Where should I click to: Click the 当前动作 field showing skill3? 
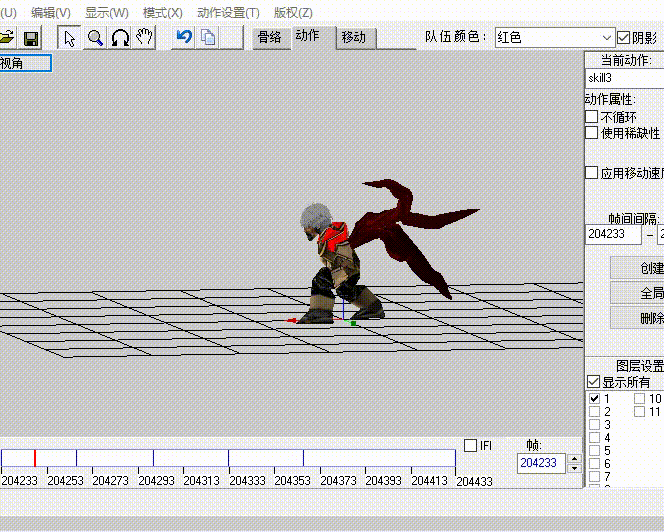tap(625, 78)
